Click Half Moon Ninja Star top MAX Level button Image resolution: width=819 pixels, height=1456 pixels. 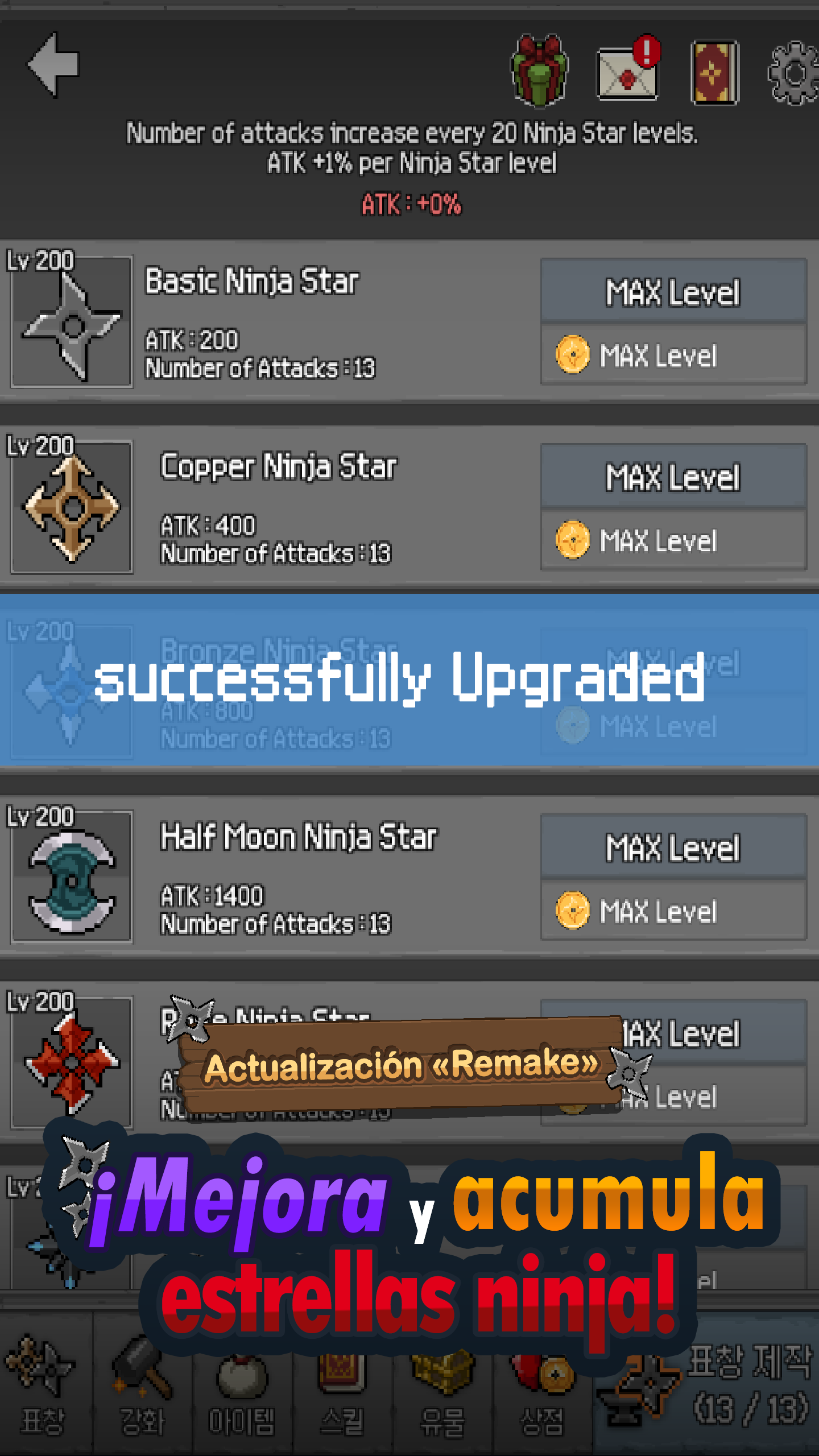tap(673, 847)
